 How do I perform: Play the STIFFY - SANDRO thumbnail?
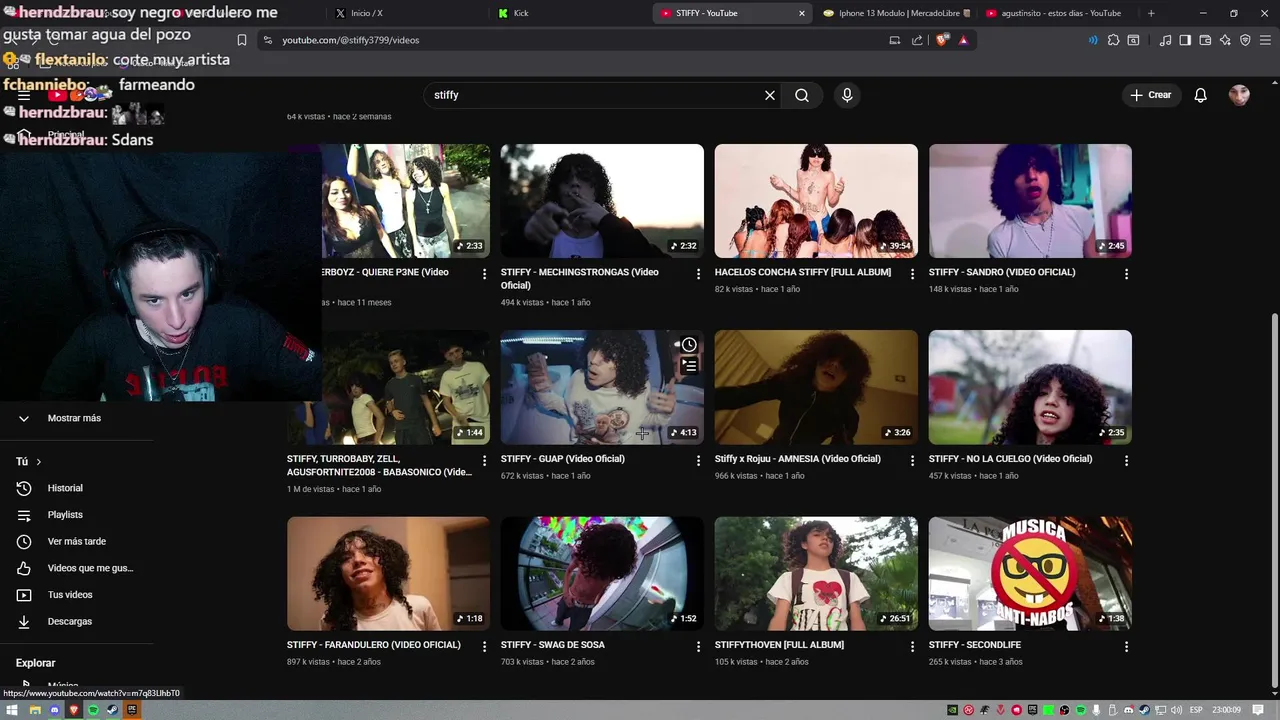(x=1030, y=201)
